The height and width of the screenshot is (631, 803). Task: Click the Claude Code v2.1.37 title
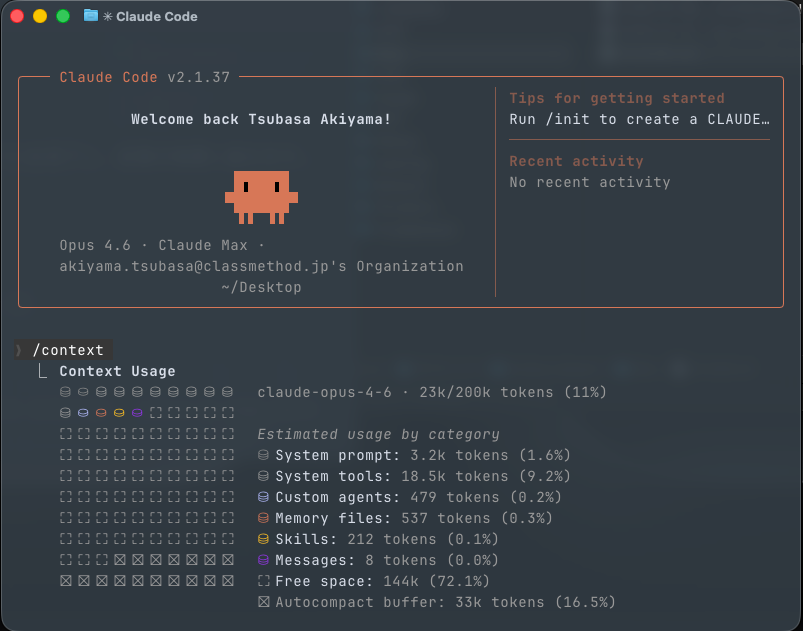[144, 77]
